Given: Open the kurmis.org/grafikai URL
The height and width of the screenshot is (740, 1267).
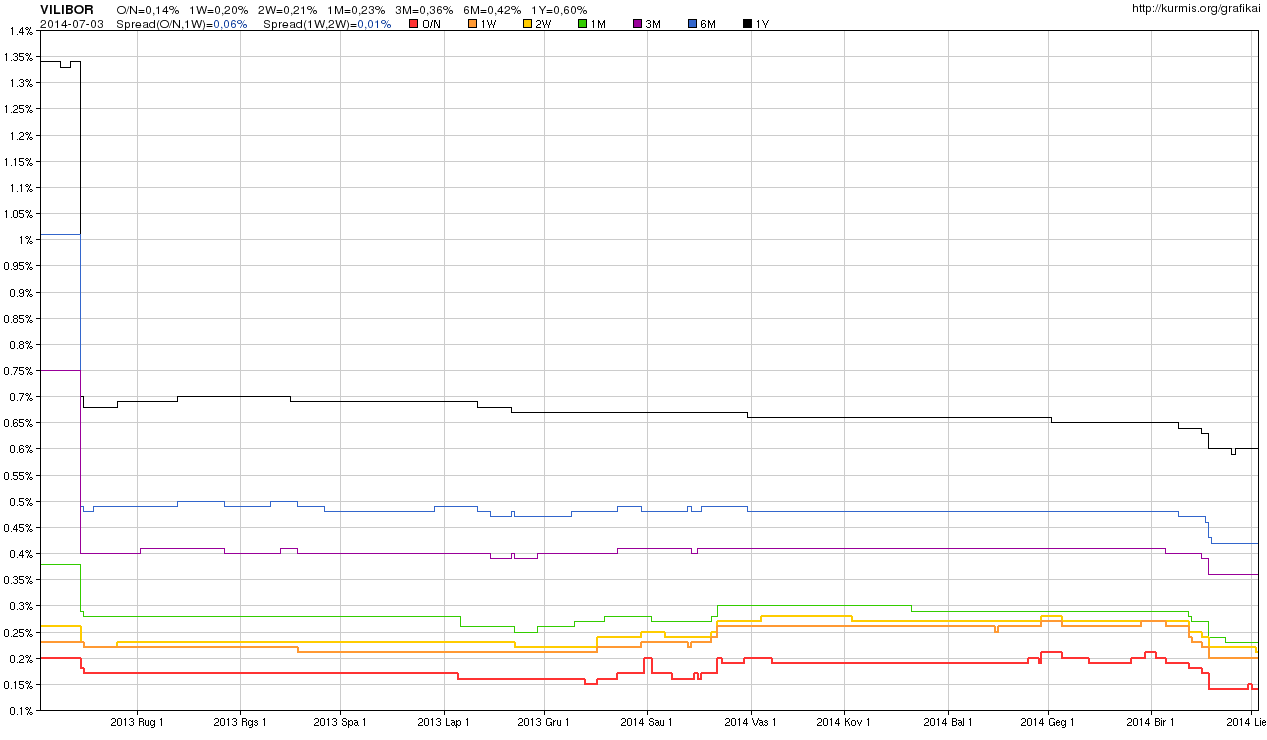Looking at the screenshot, I should (x=1198, y=8).
